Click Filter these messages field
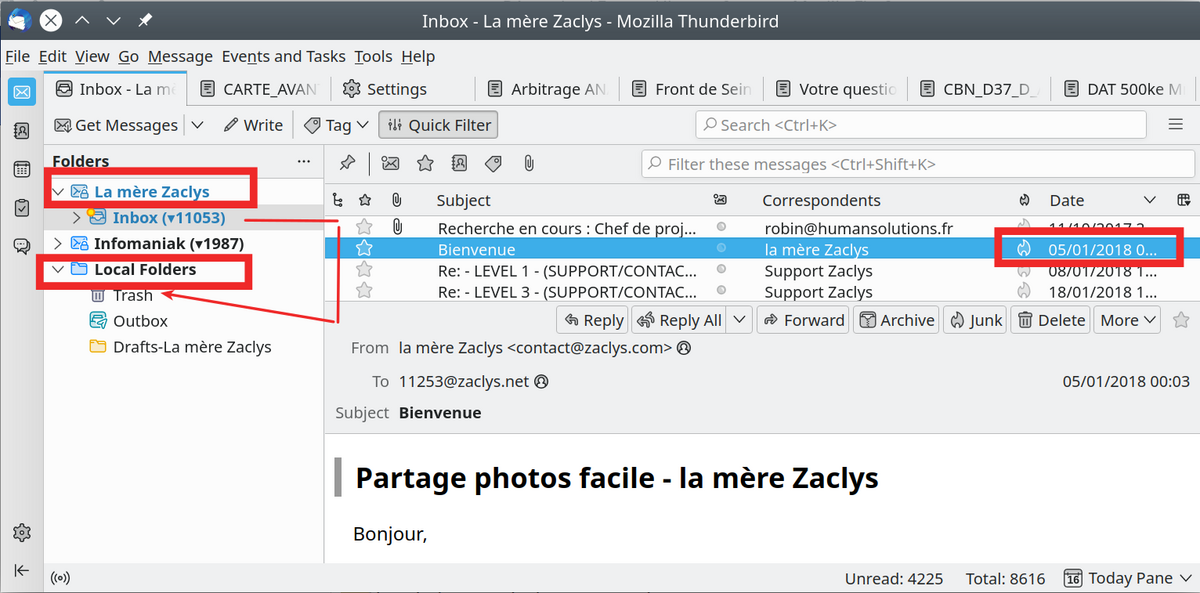 pyautogui.click(x=918, y=164)
